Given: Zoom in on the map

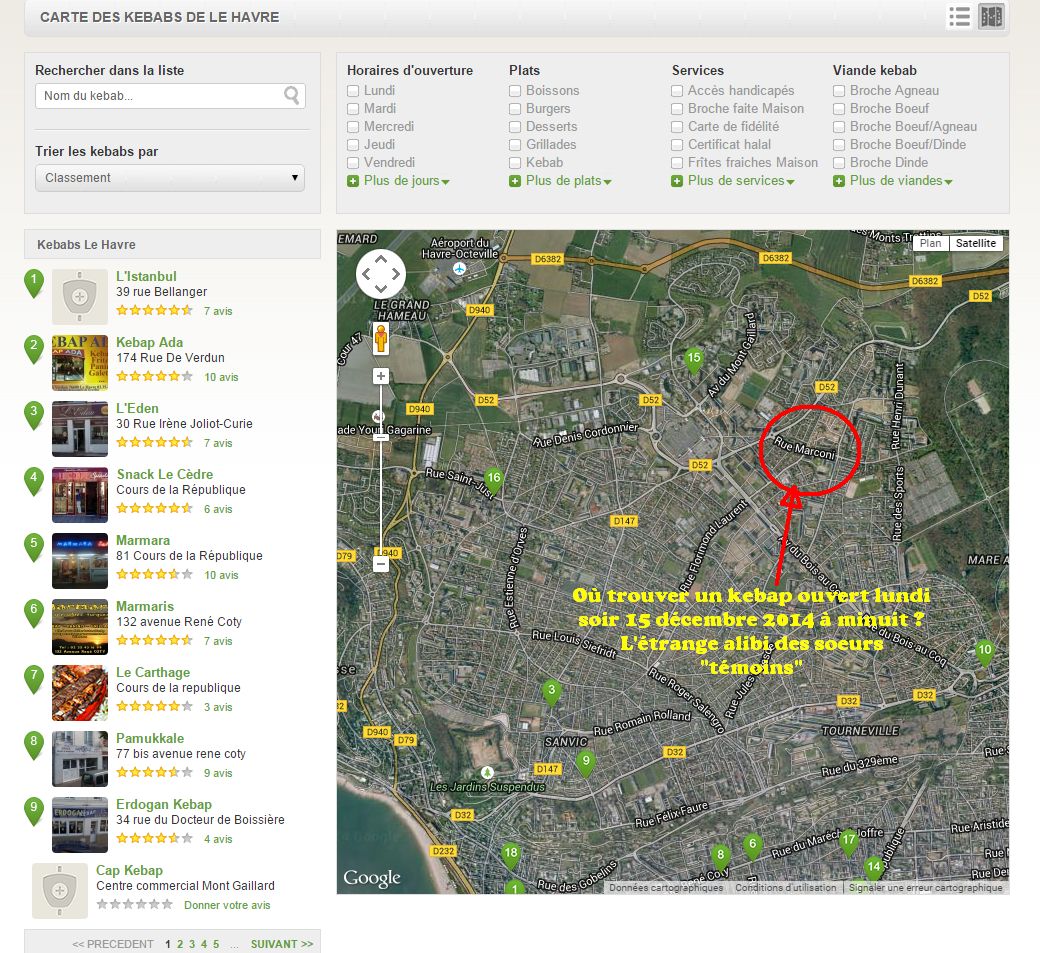Looking at the screenshot, I should [x=381, y=376].
